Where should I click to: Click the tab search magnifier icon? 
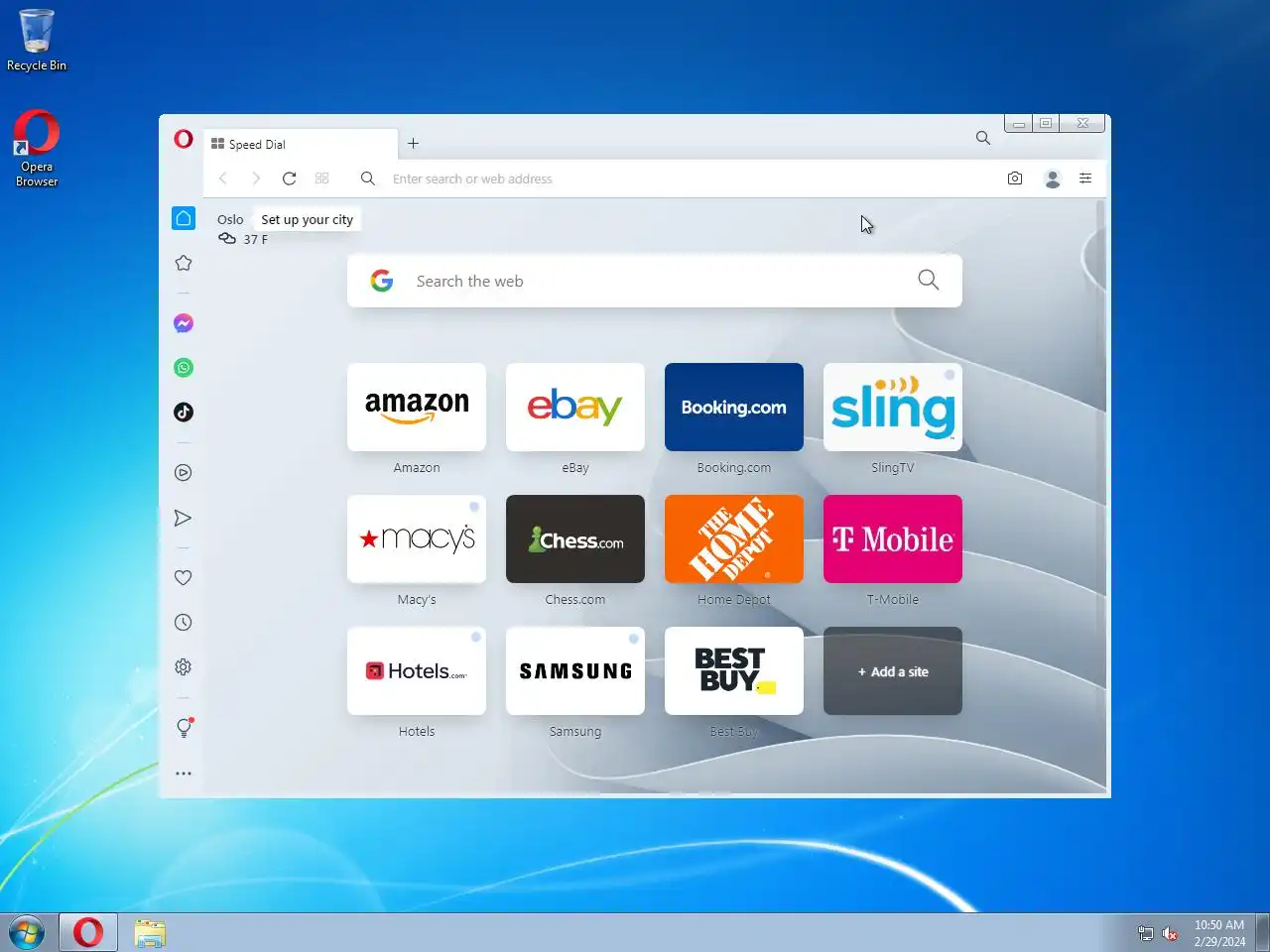point(982,138)
